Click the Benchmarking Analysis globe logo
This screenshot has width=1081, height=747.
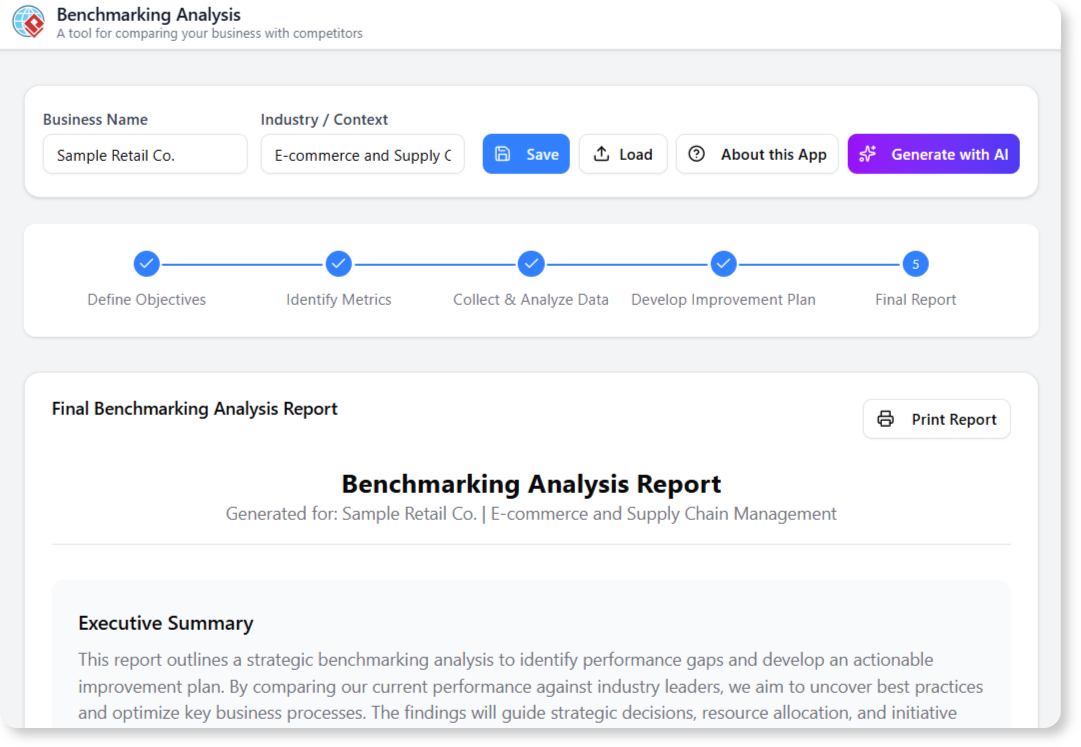coord(29,21)
